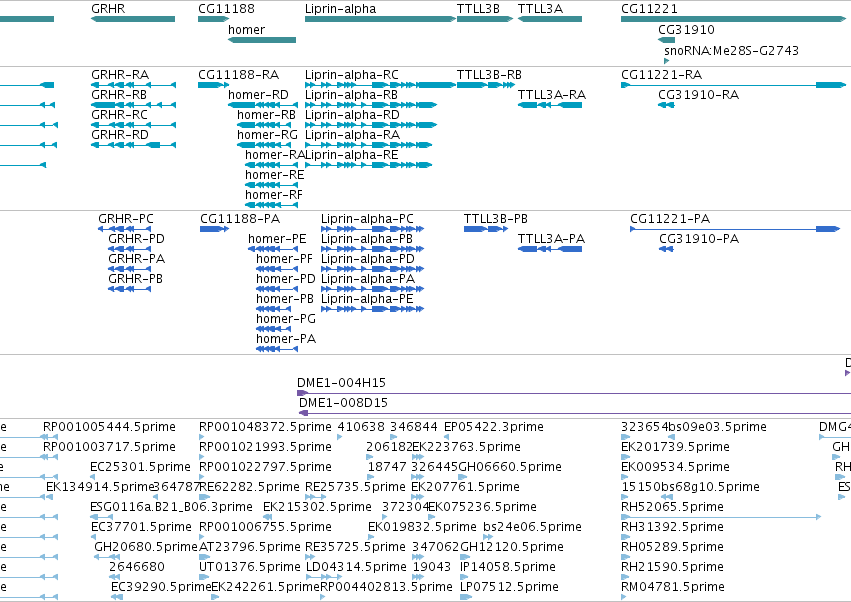Click the CG11188 gene glyph
This screenshot has width=851, height=602.
213,19
